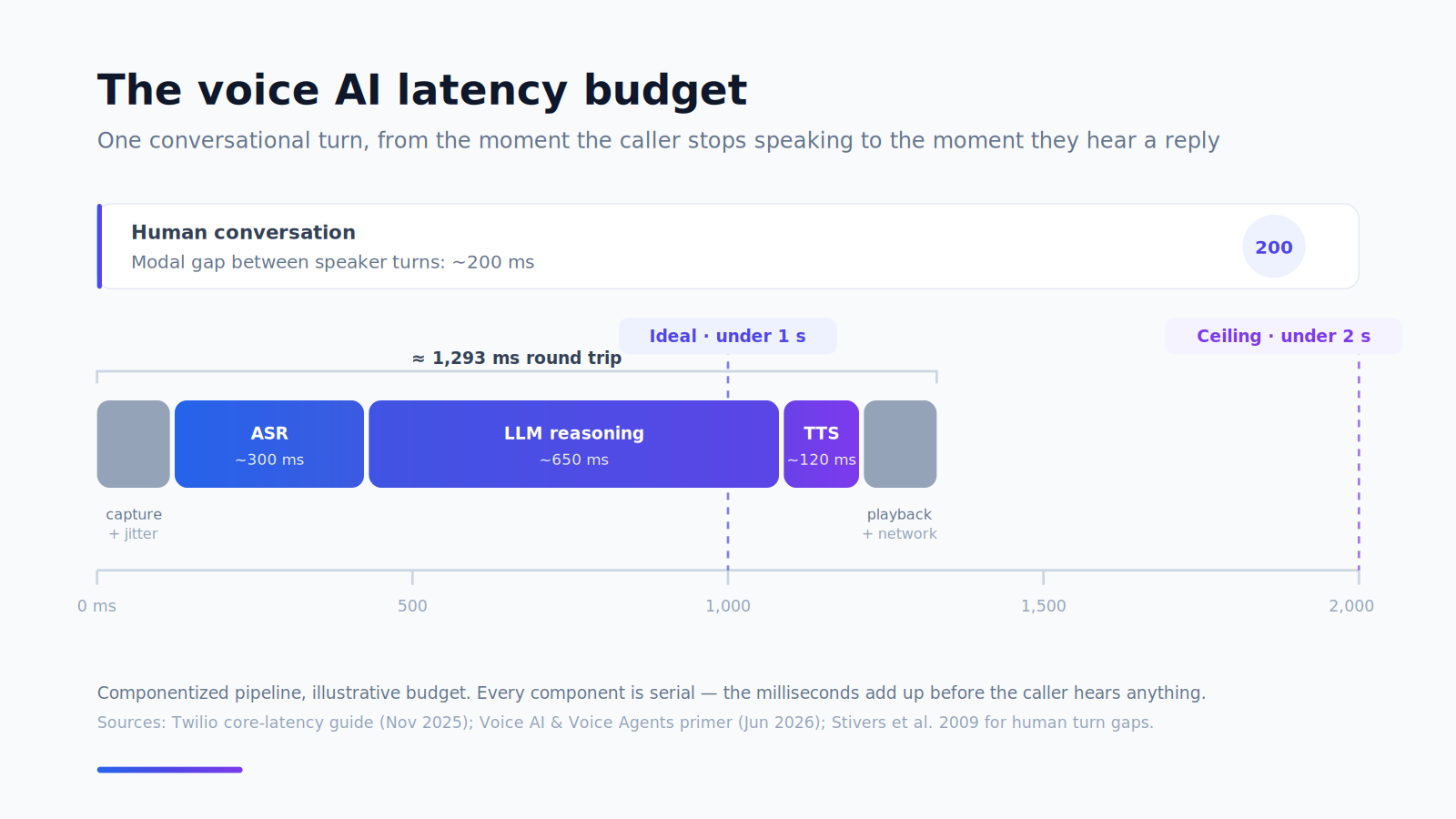Click the gradient accent bar at bottom

pyautogui.click(x=170, y=770)
